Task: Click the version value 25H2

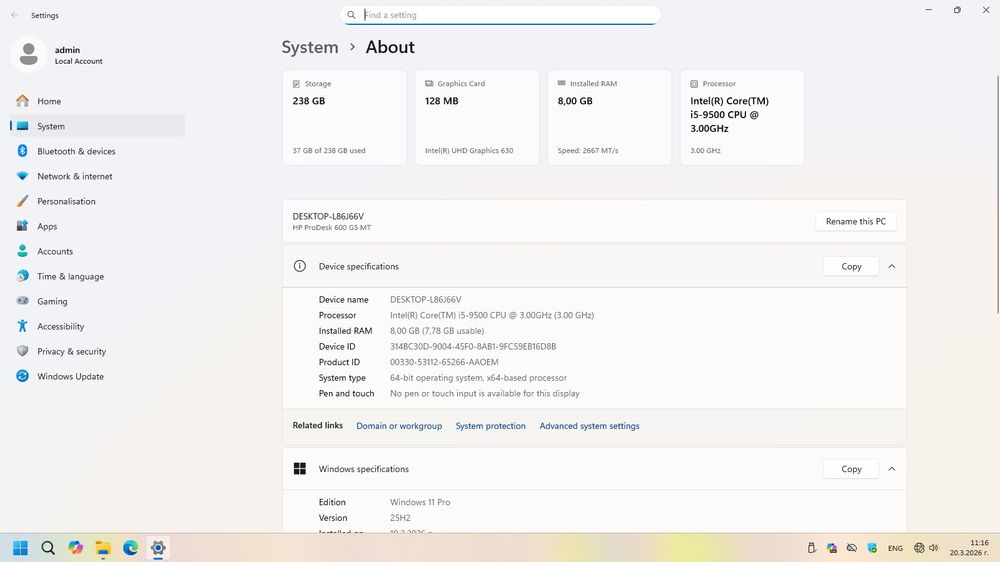Action: tap(400, 517)
